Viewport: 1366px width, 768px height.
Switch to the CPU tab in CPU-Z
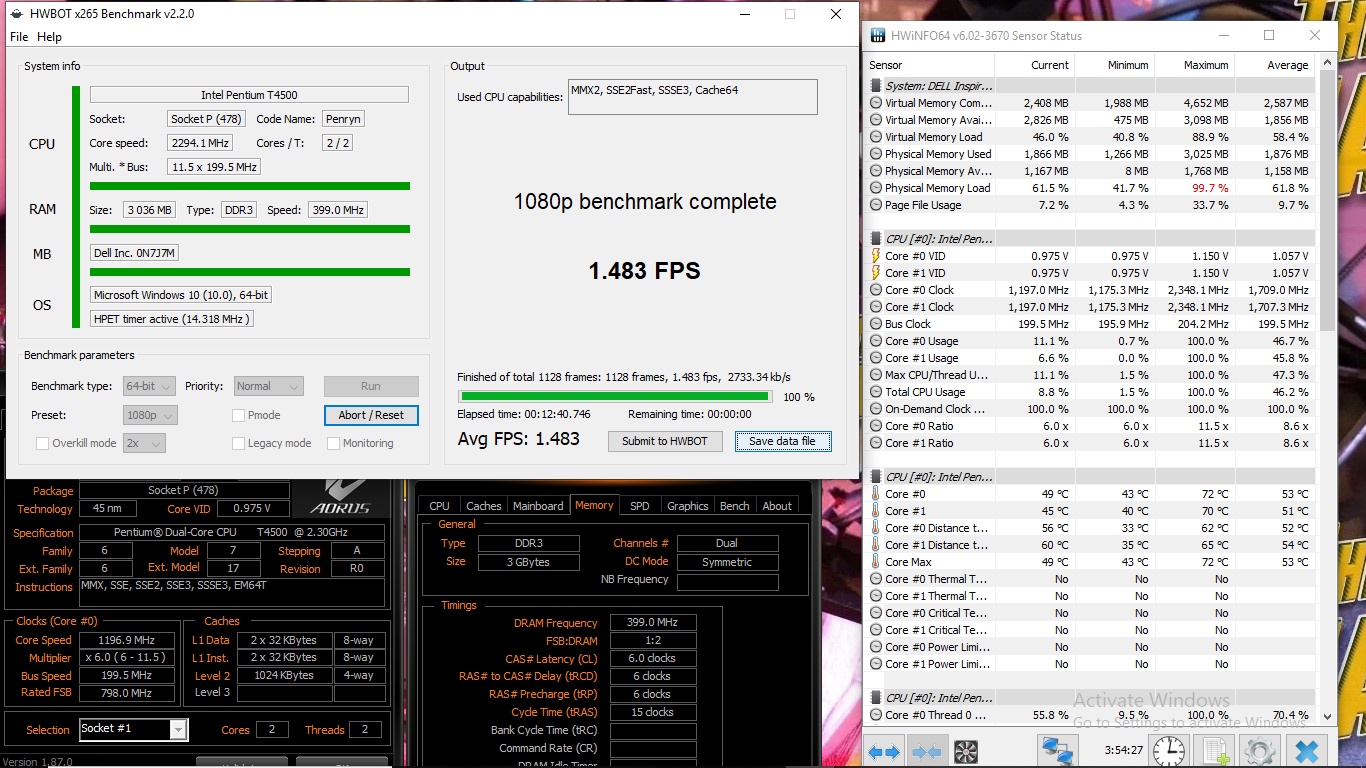click(x=439, y=506)
